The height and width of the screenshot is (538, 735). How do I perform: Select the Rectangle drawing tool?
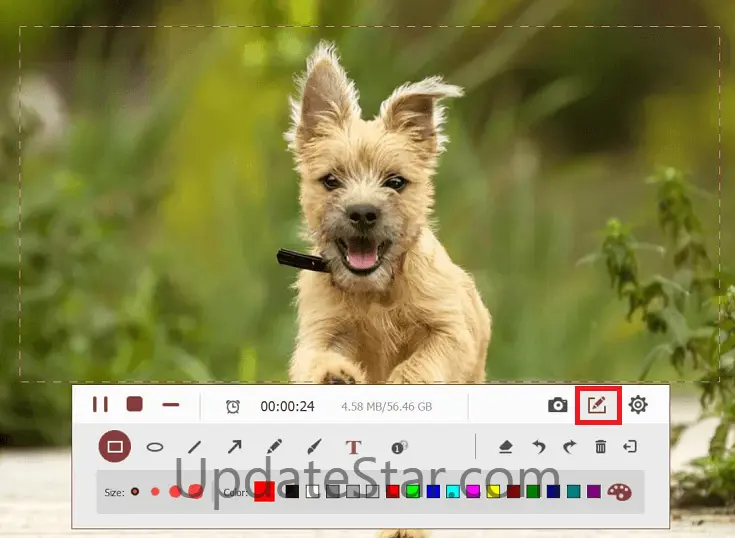[115, 446]
